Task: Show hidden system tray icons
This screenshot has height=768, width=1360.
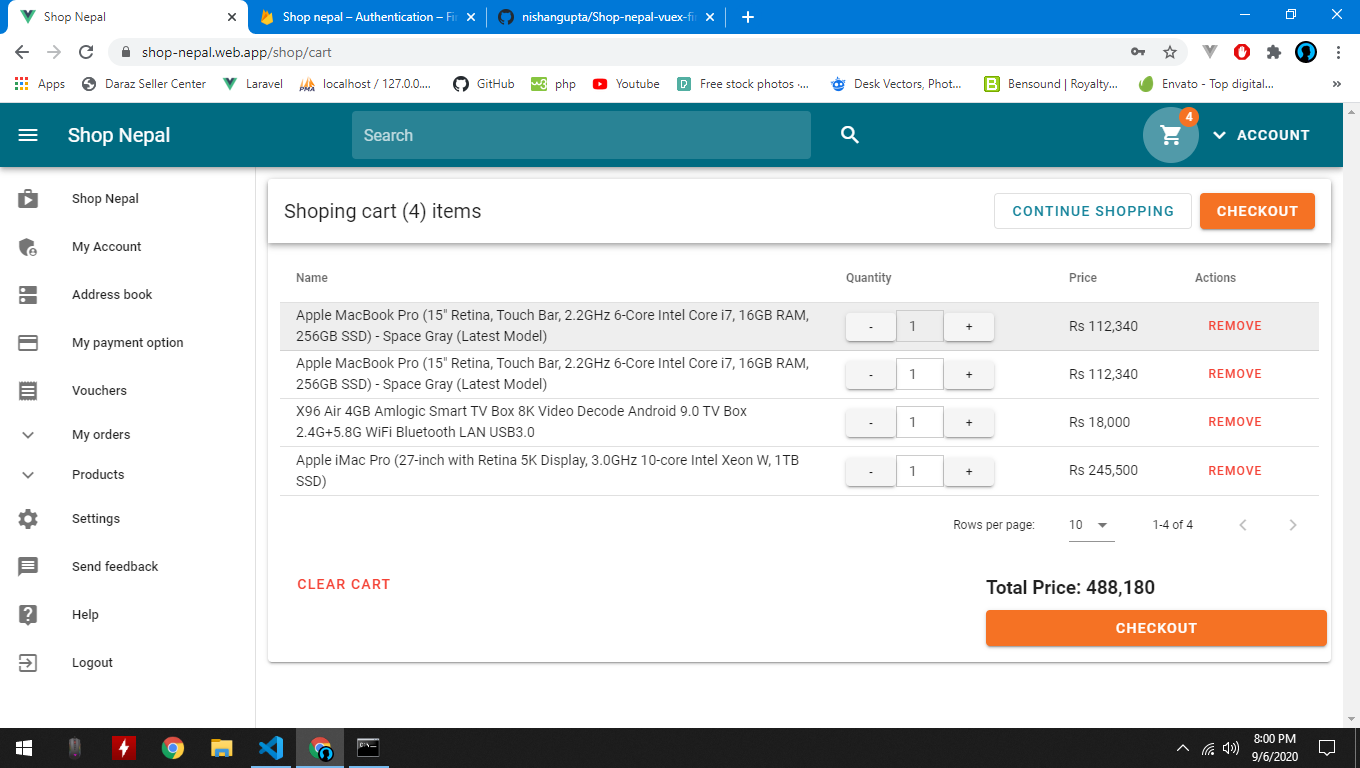Action: (x=1183, y=748)
